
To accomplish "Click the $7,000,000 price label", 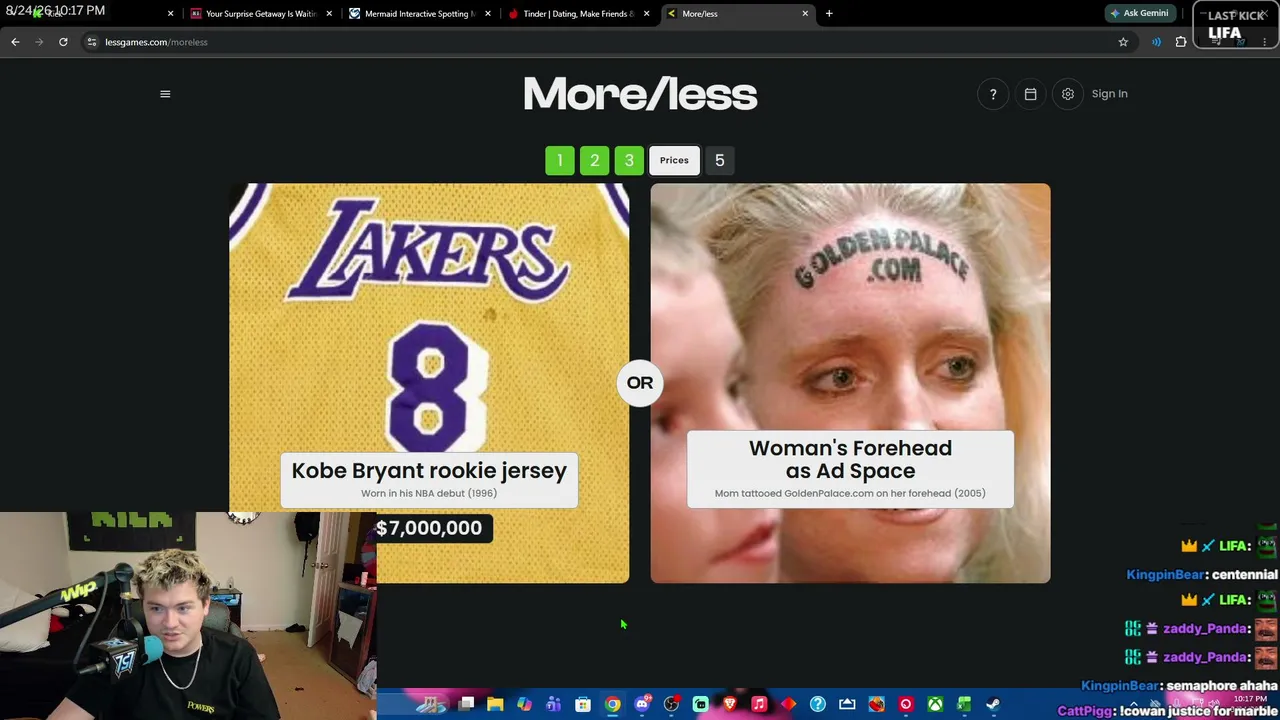I will (429, 528).
